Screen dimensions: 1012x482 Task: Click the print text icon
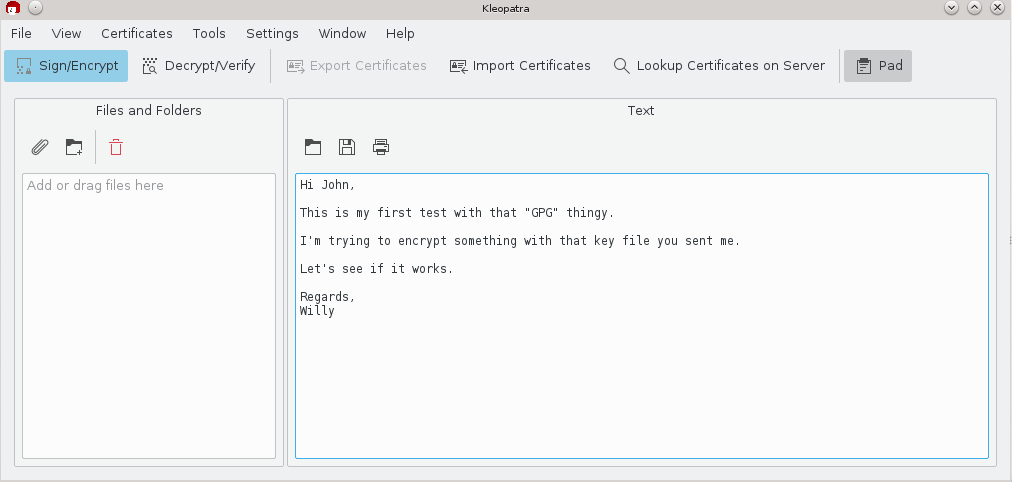coord(381,147)
